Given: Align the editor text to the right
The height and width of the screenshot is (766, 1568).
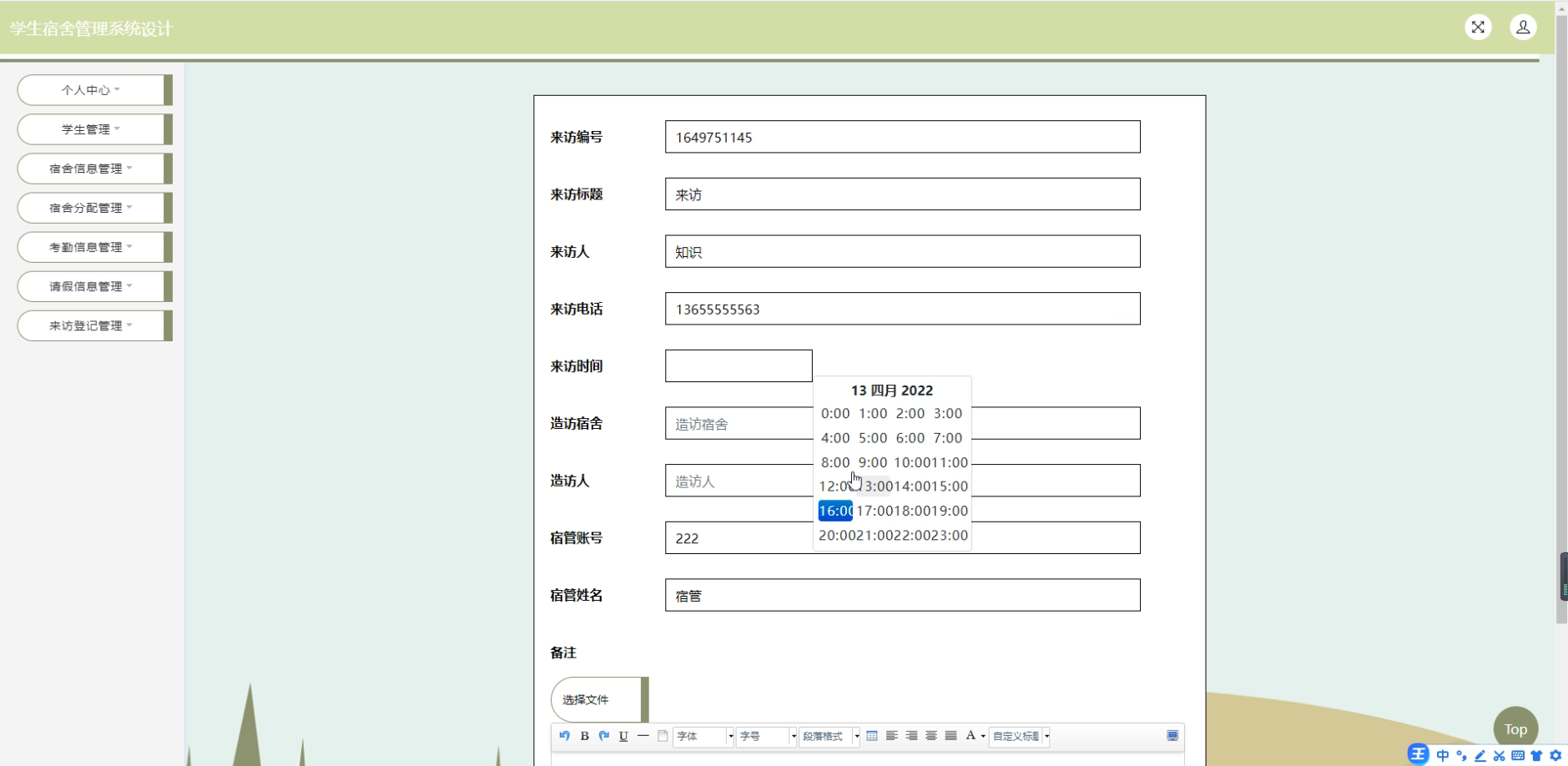Looking at the screenshot, I should coord(911,736).
